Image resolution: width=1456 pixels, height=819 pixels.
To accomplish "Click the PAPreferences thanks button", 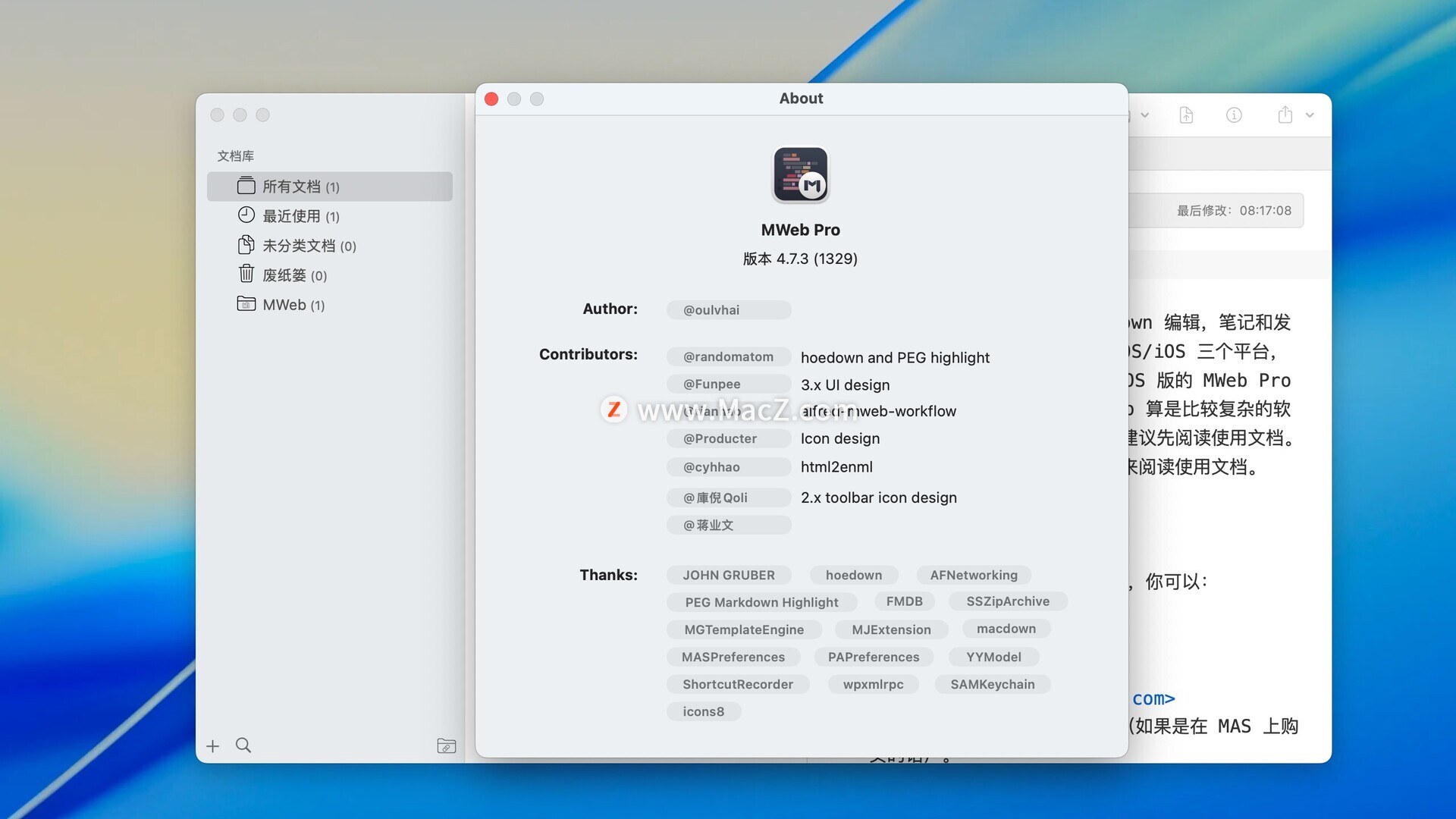I will (874, 657).
